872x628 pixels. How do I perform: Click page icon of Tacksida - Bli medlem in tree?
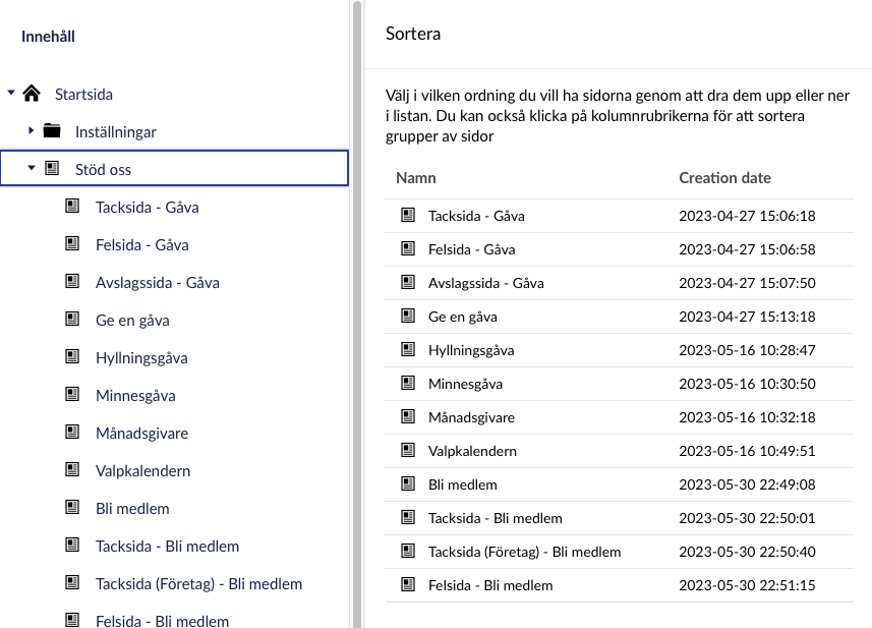[72, 545]
